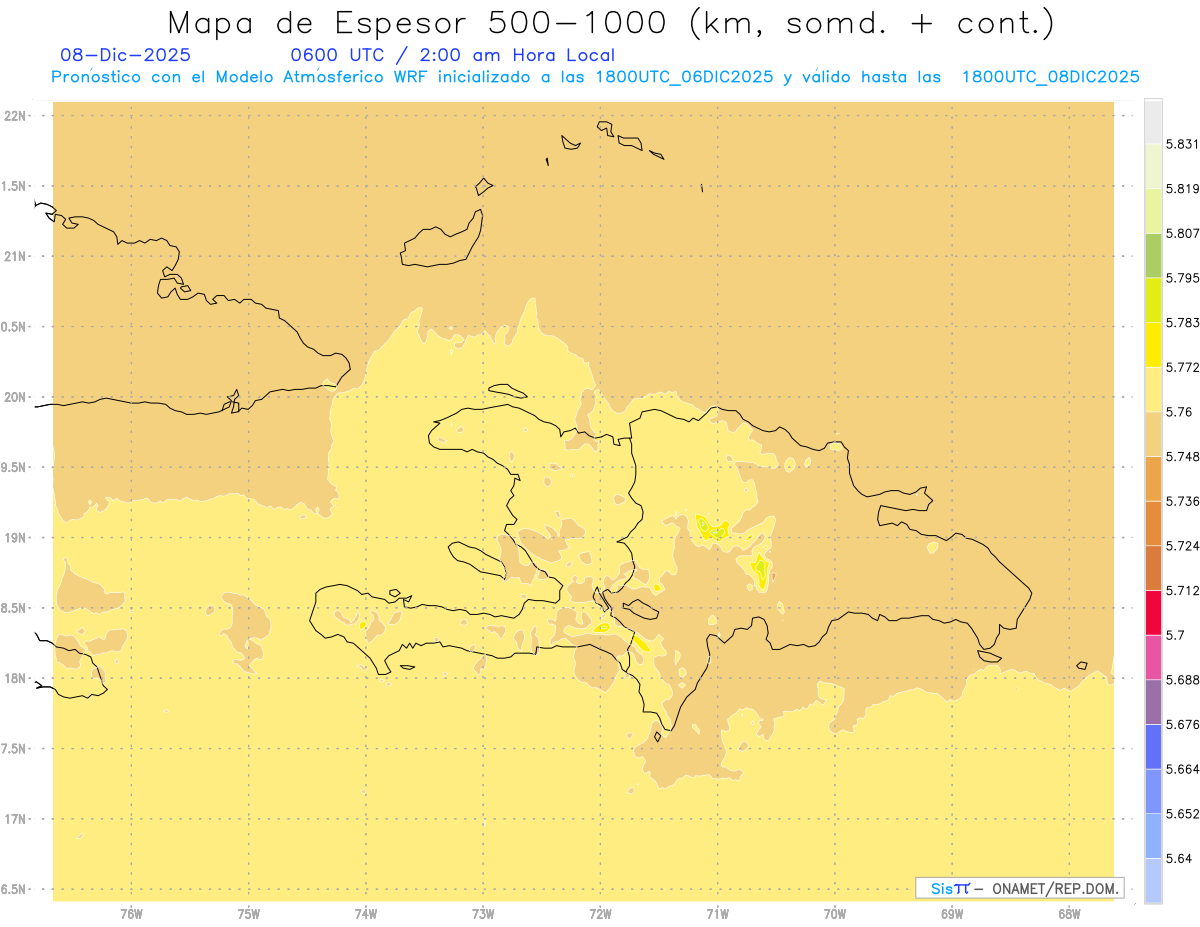
Task: Pick the bright yellow swatch between 5.772 and 5.783
Action: pos(1153,344)
